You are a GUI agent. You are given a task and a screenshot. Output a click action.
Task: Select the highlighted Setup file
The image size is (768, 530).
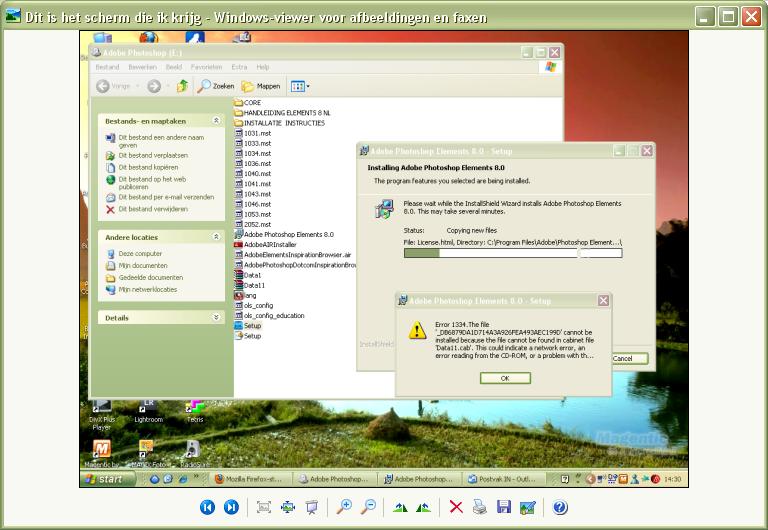[248, 326]
